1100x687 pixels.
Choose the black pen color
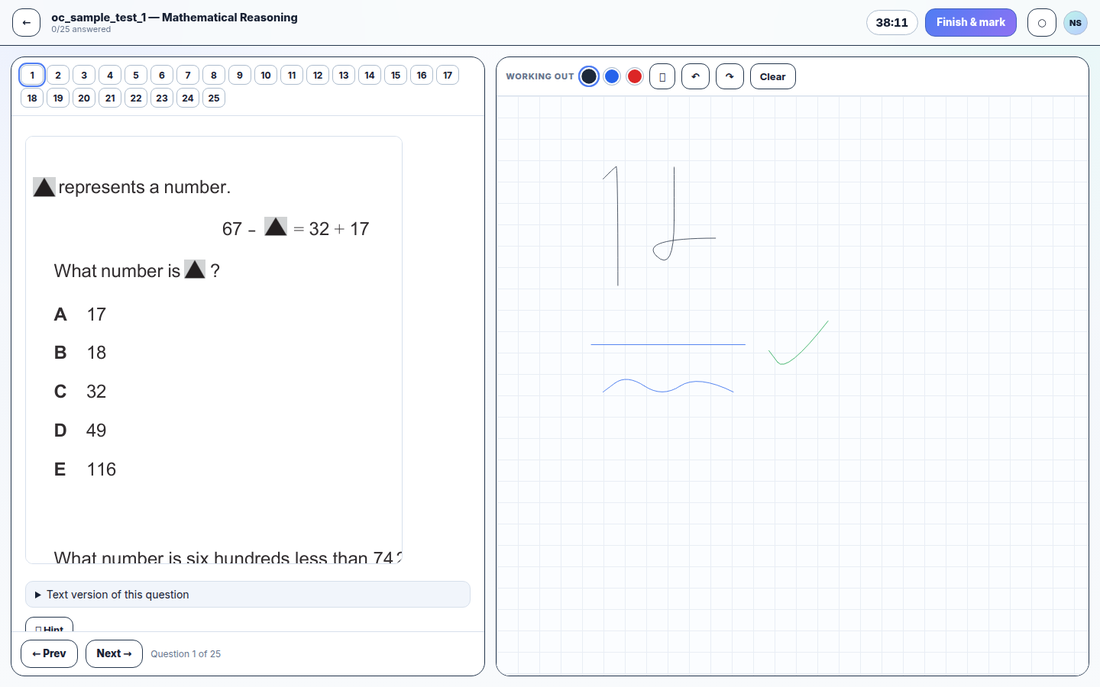click(589, 76)
